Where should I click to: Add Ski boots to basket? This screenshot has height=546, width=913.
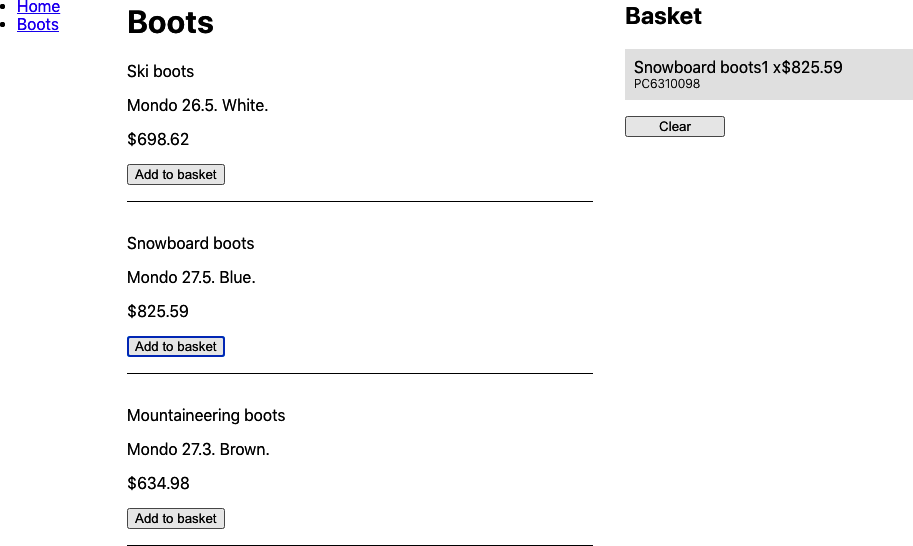176,175
